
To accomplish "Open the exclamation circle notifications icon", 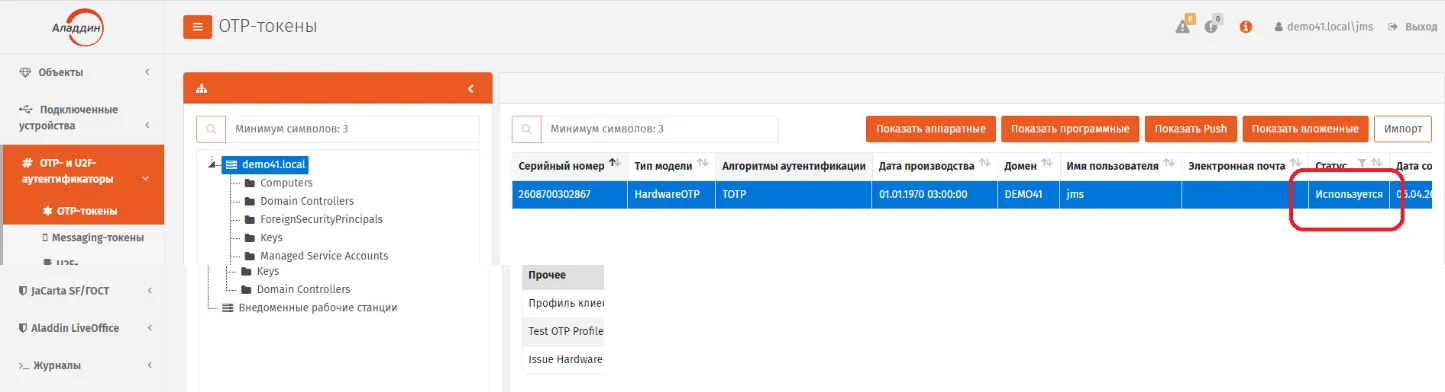I will tap(1211, 27).
